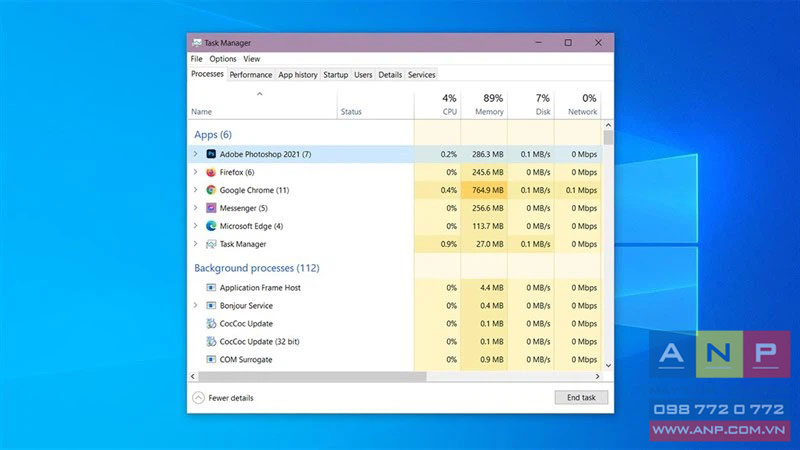Click Background processes (112) group header
Screen dimensions: 800x450
pyautogui.click(x=257, y=268)
